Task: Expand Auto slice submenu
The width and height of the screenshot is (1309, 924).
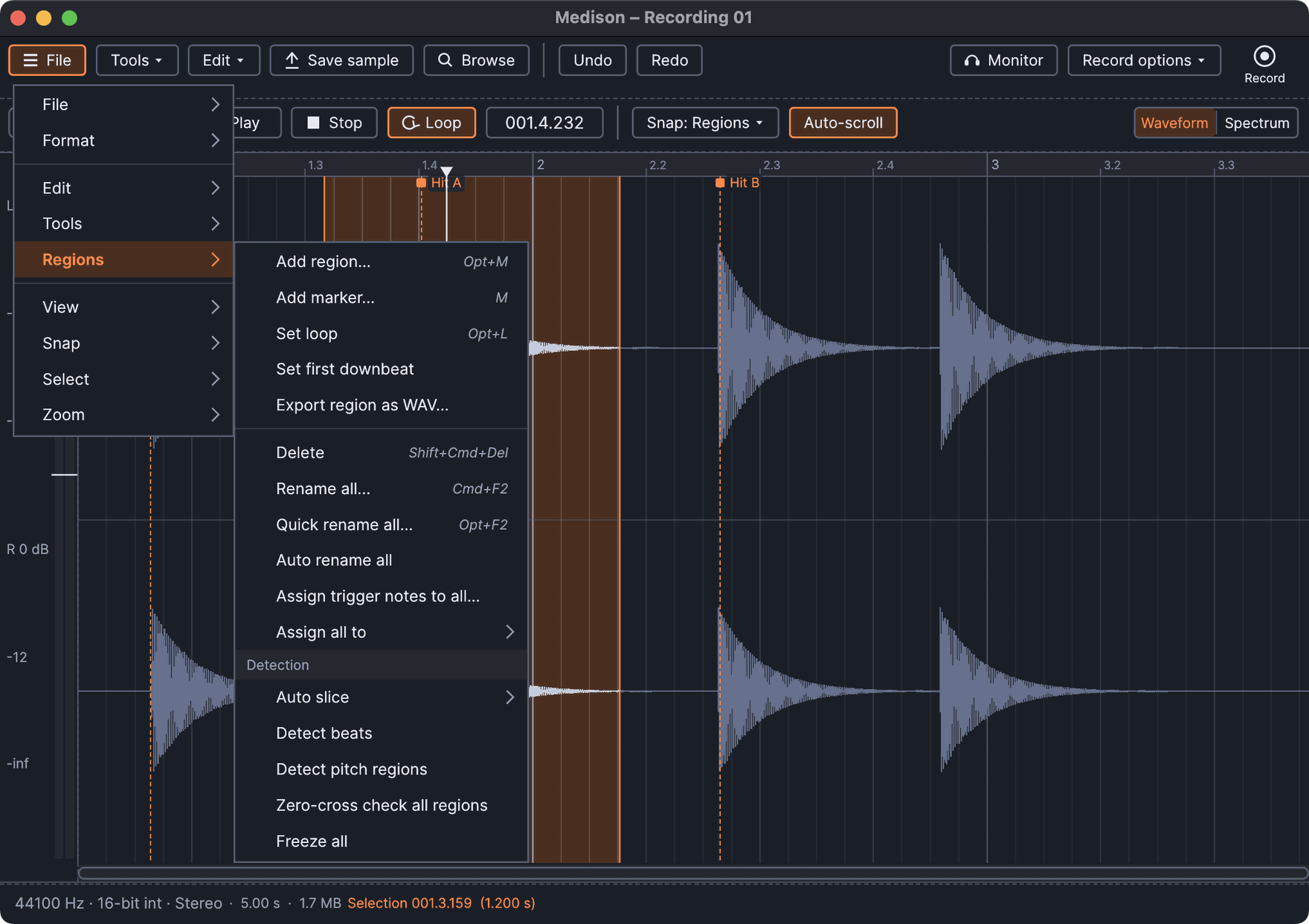Action: click(x=381, y=697)
